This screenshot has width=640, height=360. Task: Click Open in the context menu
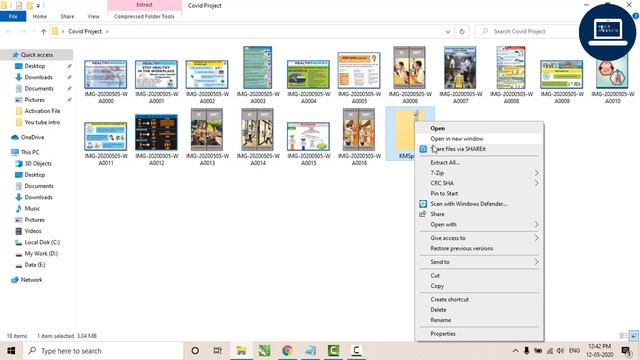click(x=438, y=128)
